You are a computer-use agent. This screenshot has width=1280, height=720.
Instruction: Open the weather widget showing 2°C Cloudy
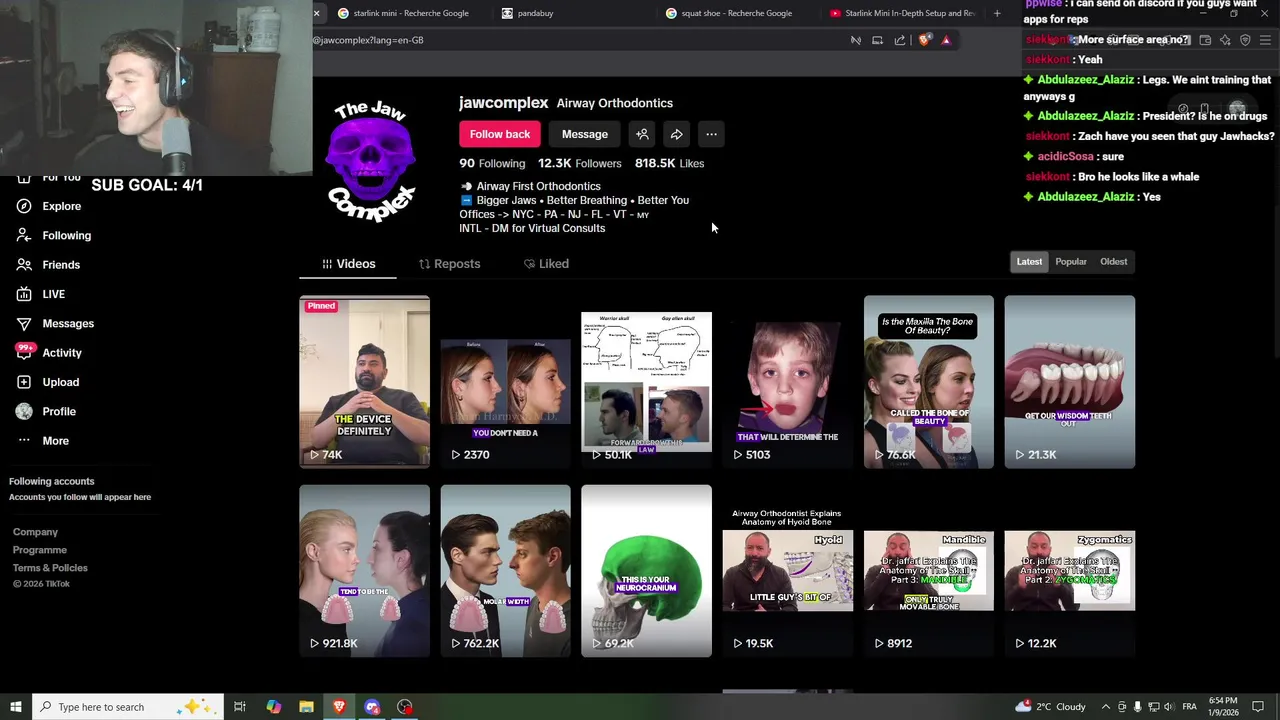[1050, 707]
